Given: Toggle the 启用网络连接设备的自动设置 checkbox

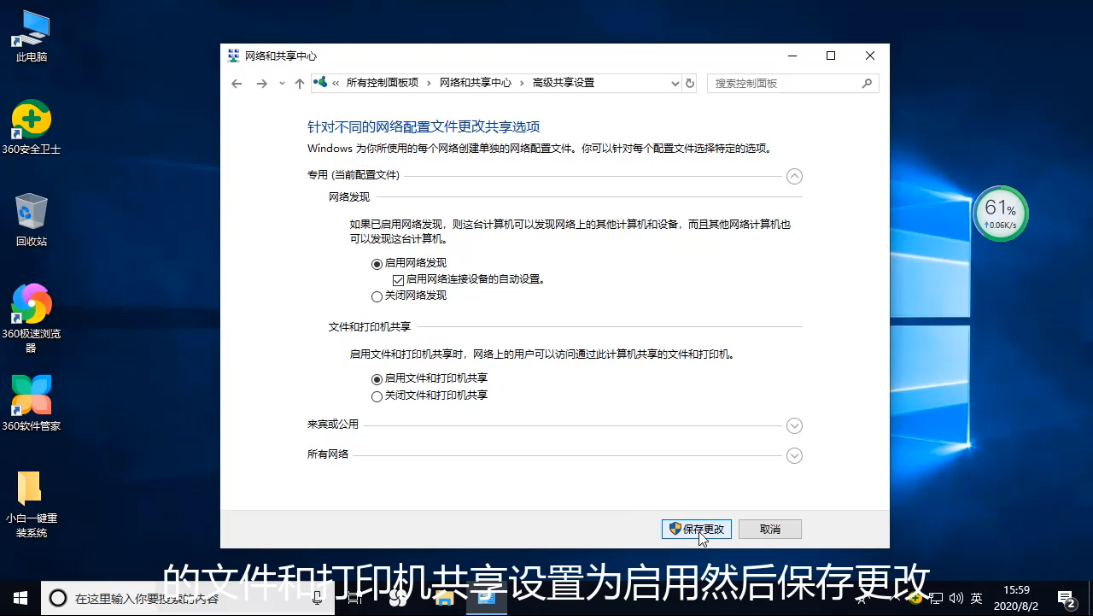Looking at the screenshot, I should (398, 280).
